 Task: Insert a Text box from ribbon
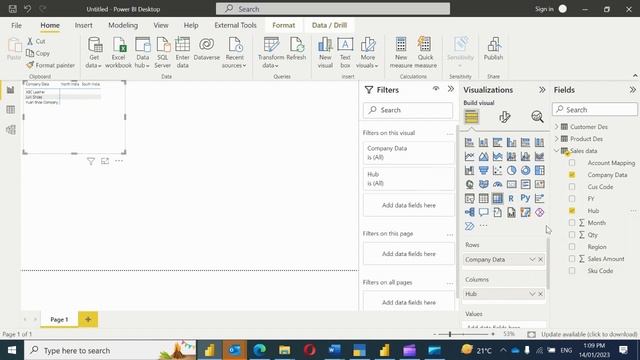[x=345, y=53]
